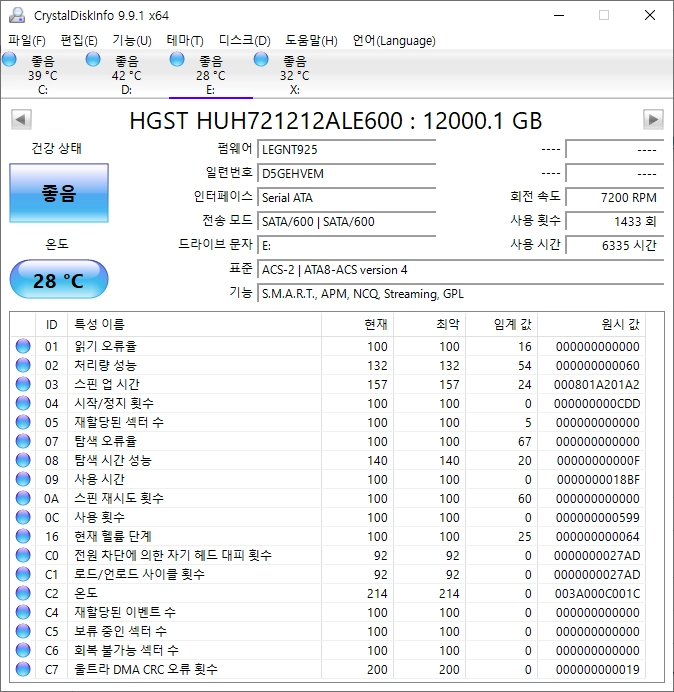This screenshot has width=674, height=692.
Task: Click status icon for attribute 03 스핀 업 시간
Action: tap(23, 384)
